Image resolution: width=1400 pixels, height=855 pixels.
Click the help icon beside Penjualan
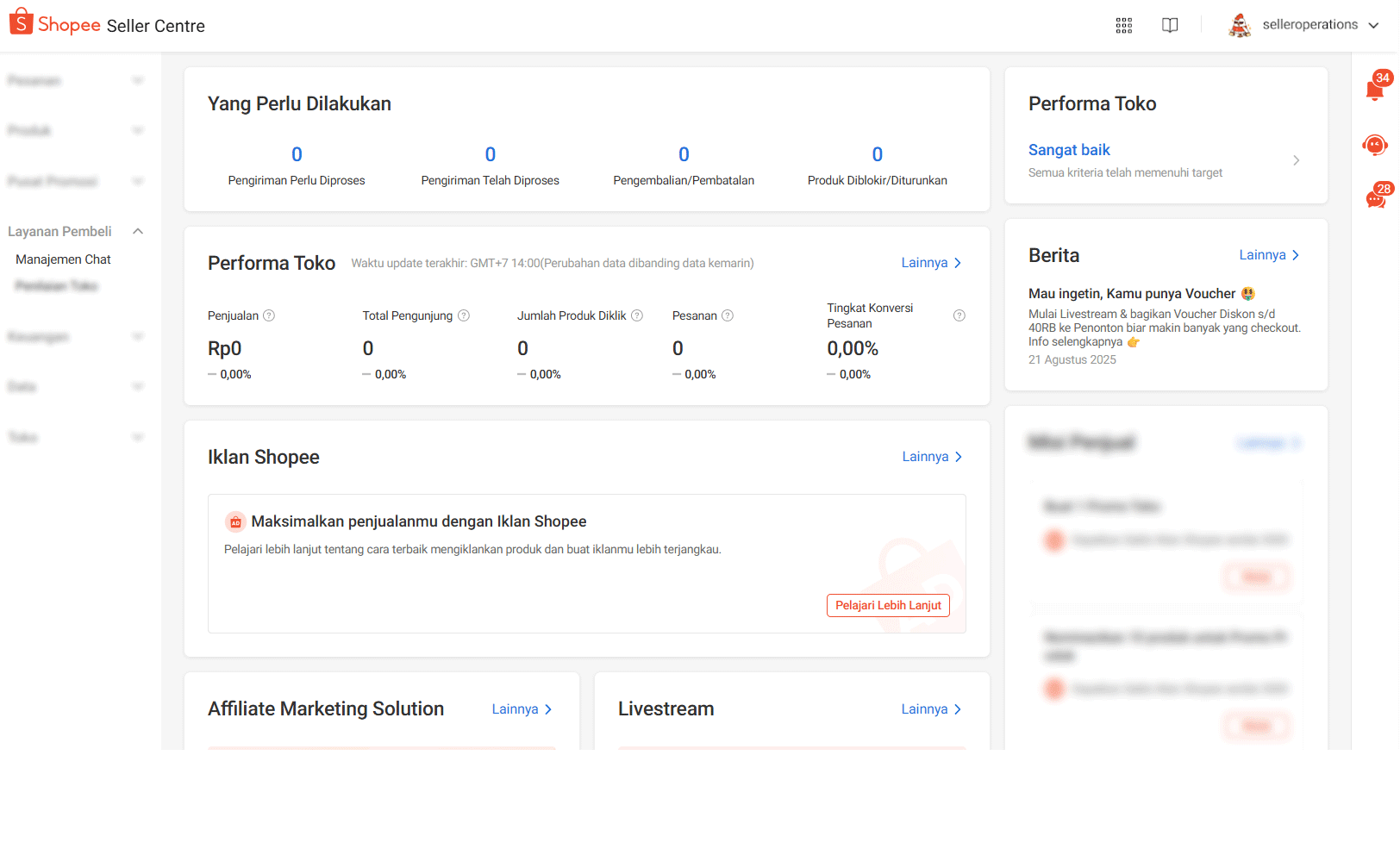269,315
